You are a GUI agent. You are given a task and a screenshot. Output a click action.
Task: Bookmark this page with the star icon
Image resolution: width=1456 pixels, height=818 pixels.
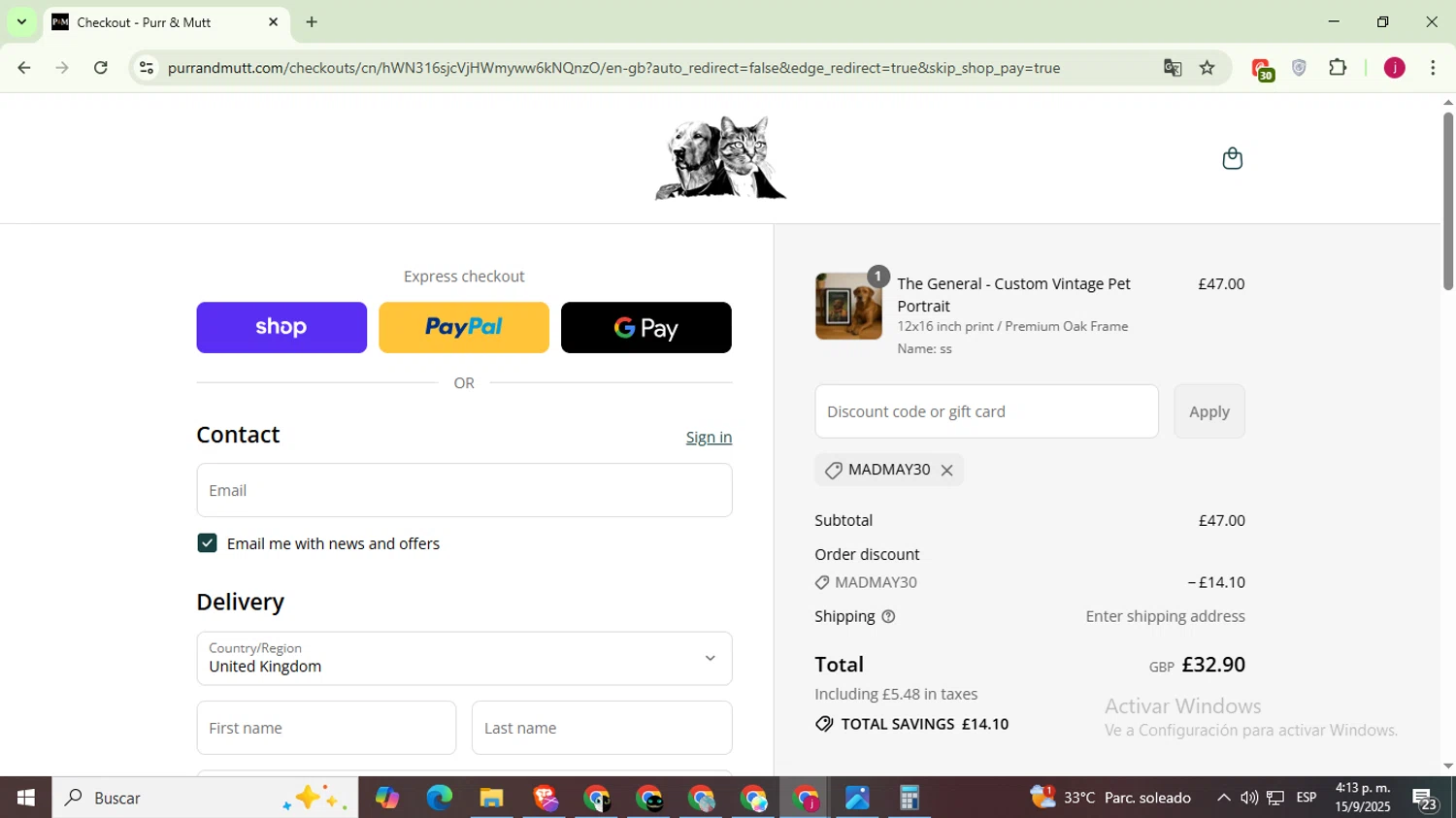point(1208,68)
